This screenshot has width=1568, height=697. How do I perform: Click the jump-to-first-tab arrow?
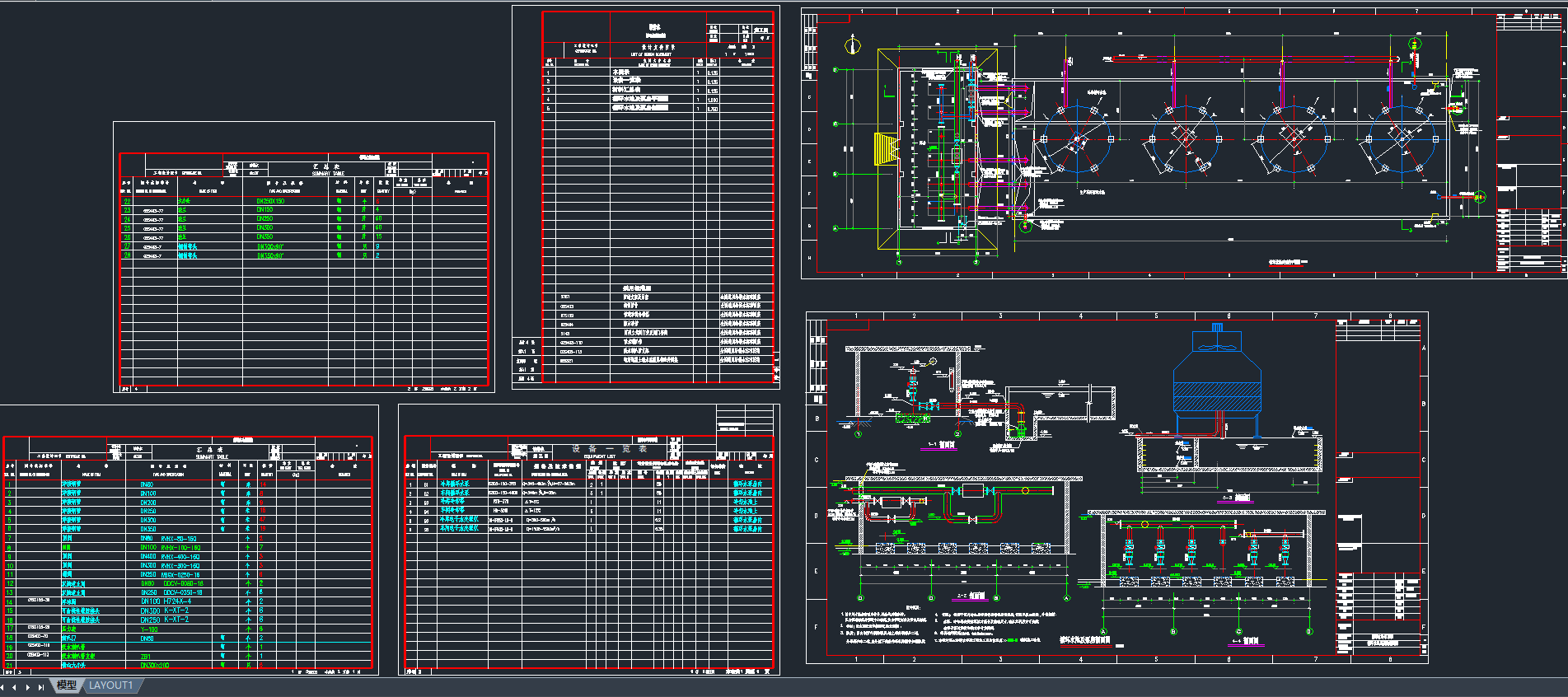(x=3, y=686)
